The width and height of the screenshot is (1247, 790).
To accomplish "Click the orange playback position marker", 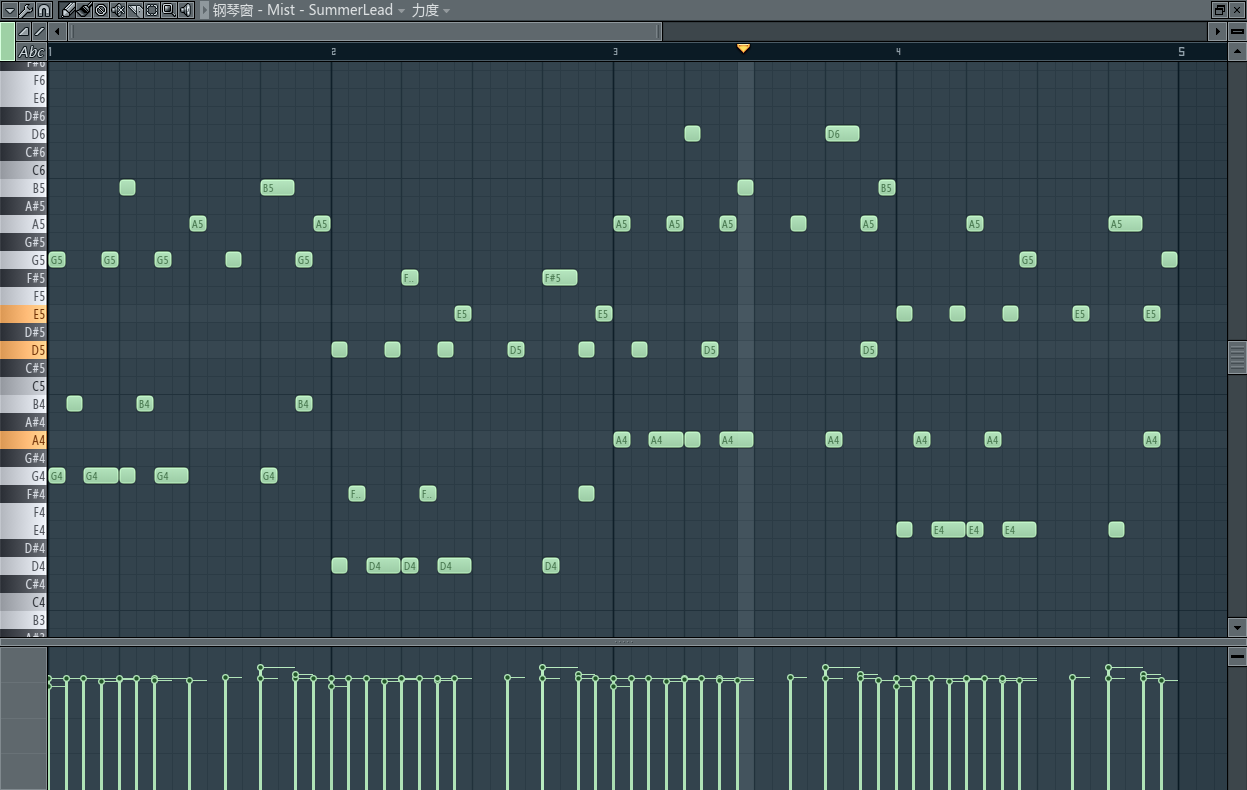I will click(x=743, y=48).
